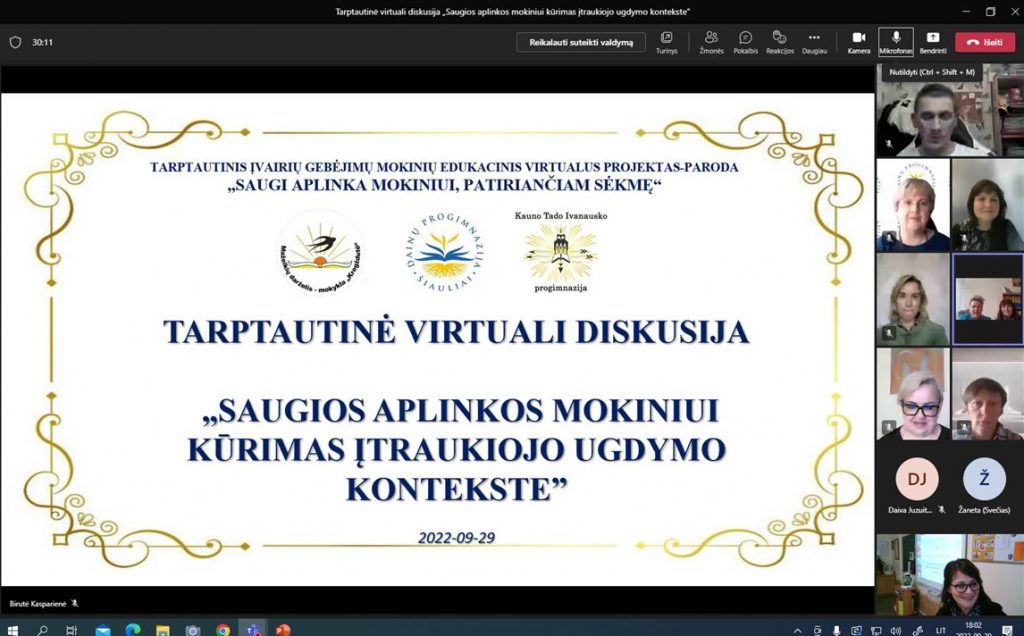Open Windows taskbar search
The height and width of the screenshot is (636, 1024).
point(42,630)
